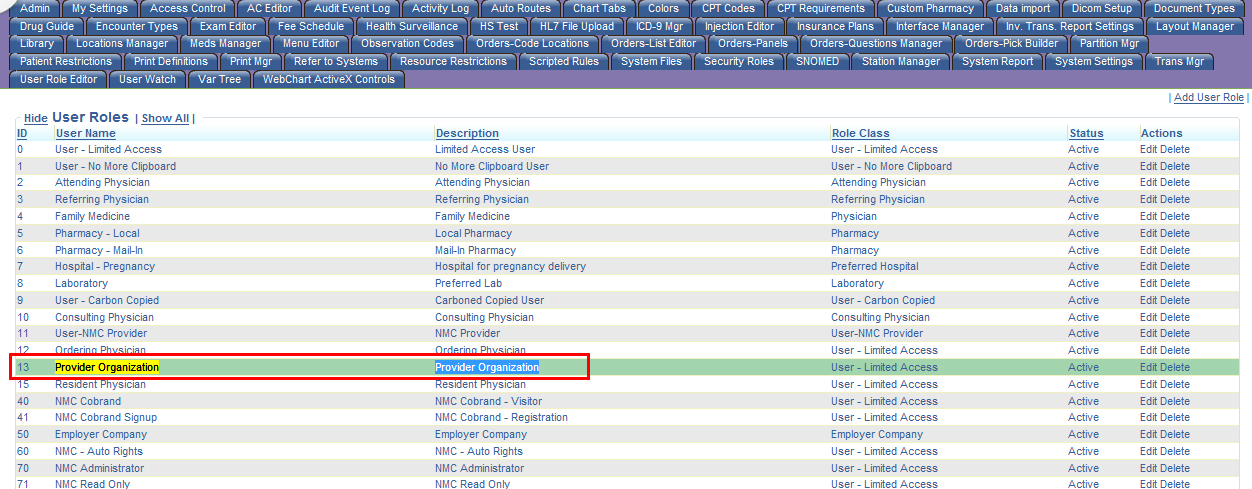Click the Add User Role link

[x=1208, y=97]
